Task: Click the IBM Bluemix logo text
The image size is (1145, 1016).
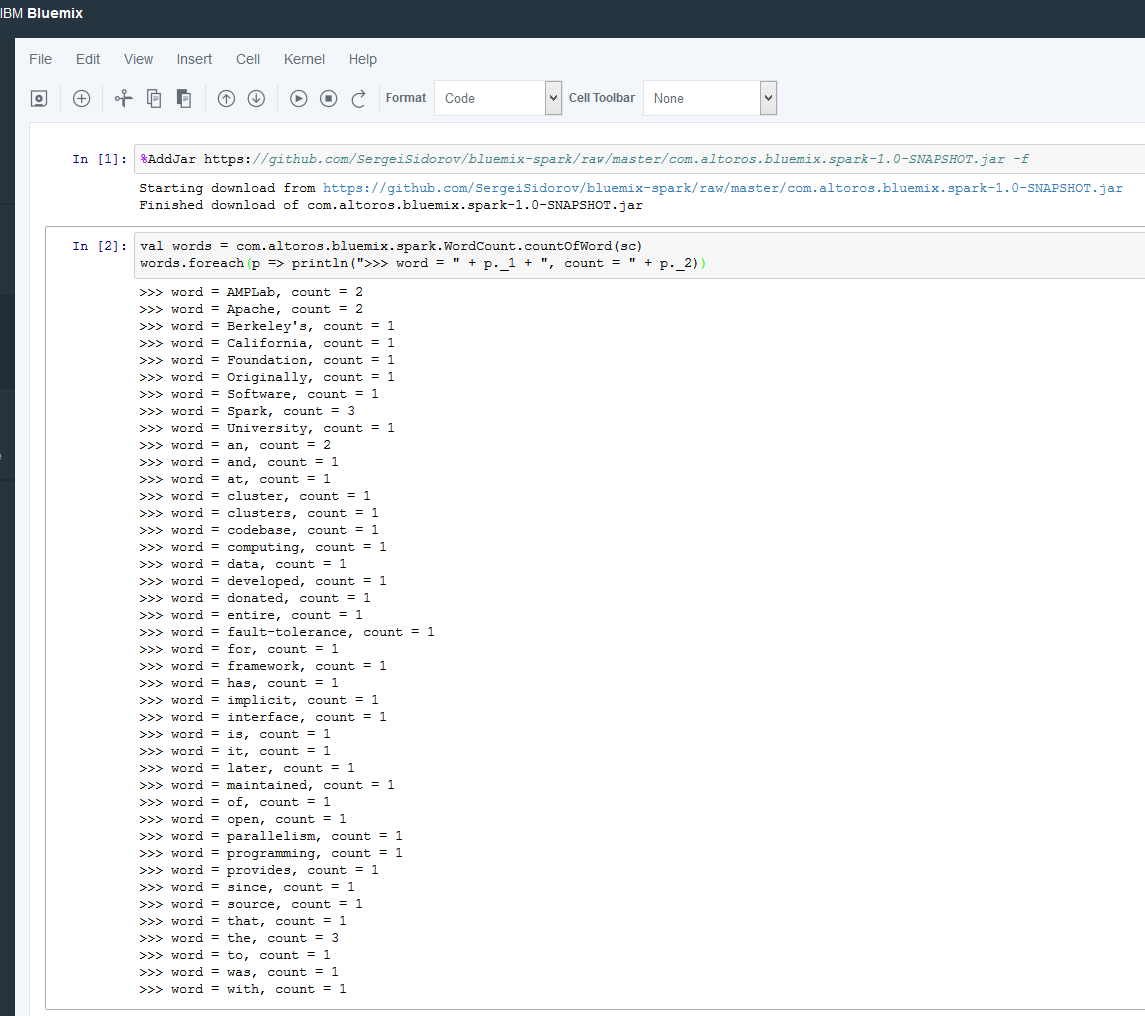Action: [x=42, y=13]
